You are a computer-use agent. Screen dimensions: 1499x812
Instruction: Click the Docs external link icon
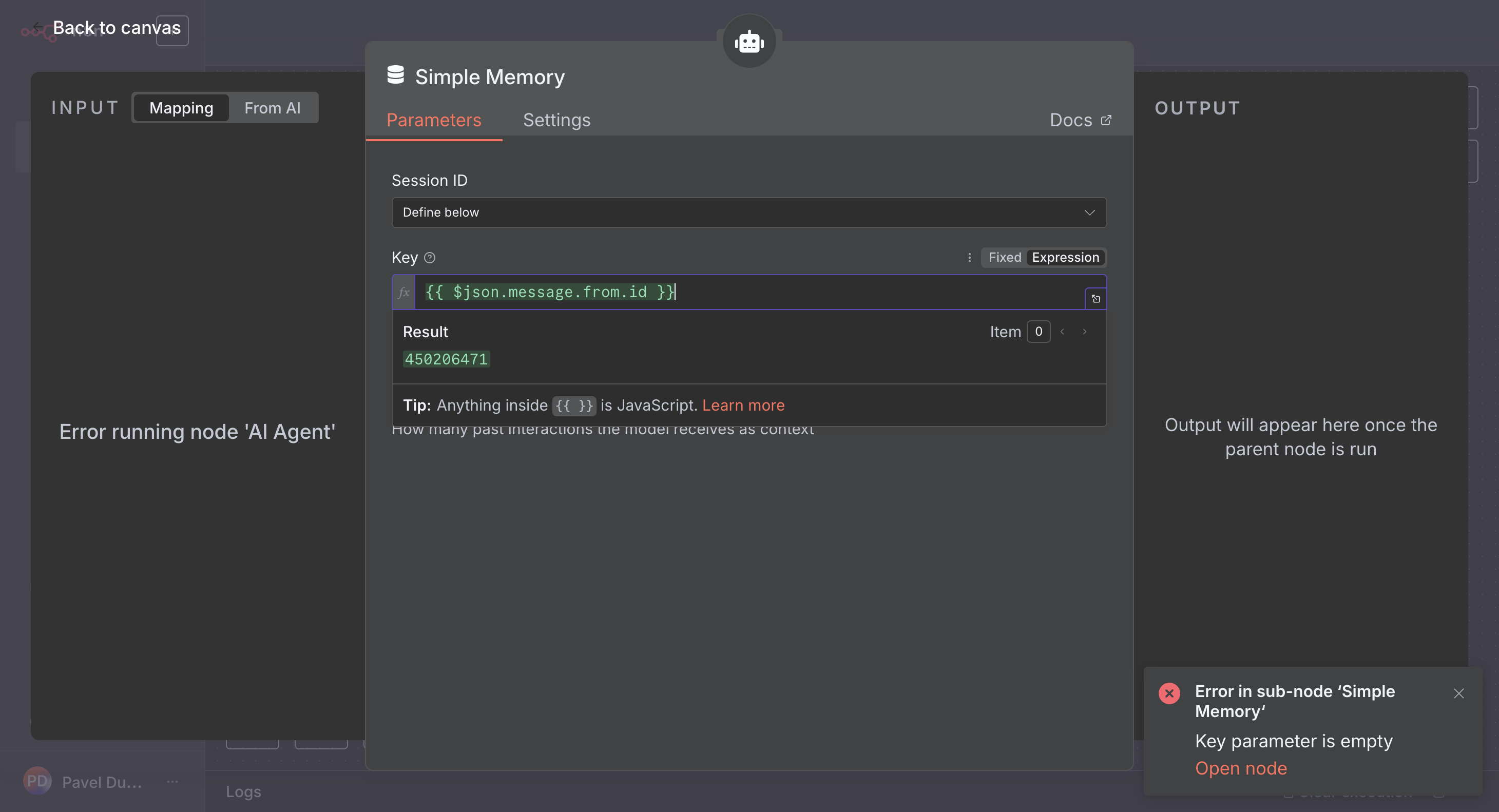(x=1106, y=120)
